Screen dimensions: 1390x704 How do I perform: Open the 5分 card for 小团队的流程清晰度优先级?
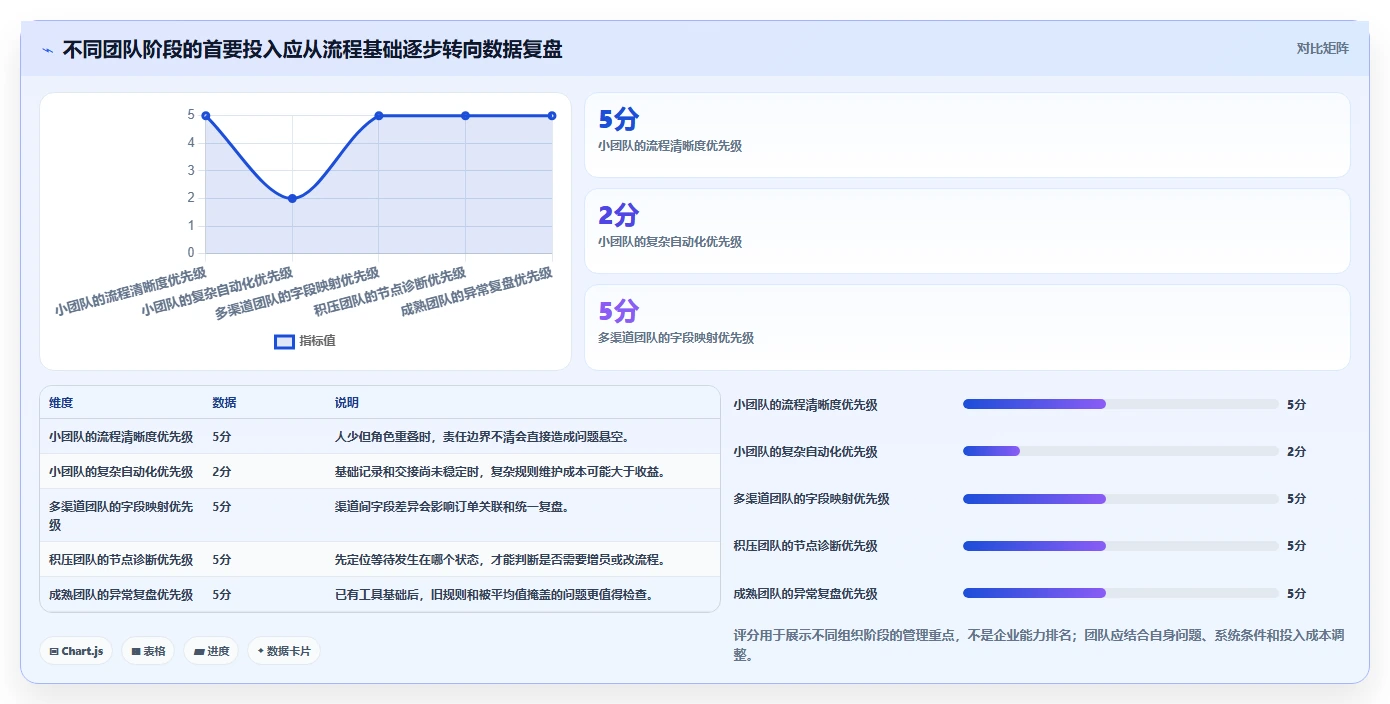(x=967, y=135)
